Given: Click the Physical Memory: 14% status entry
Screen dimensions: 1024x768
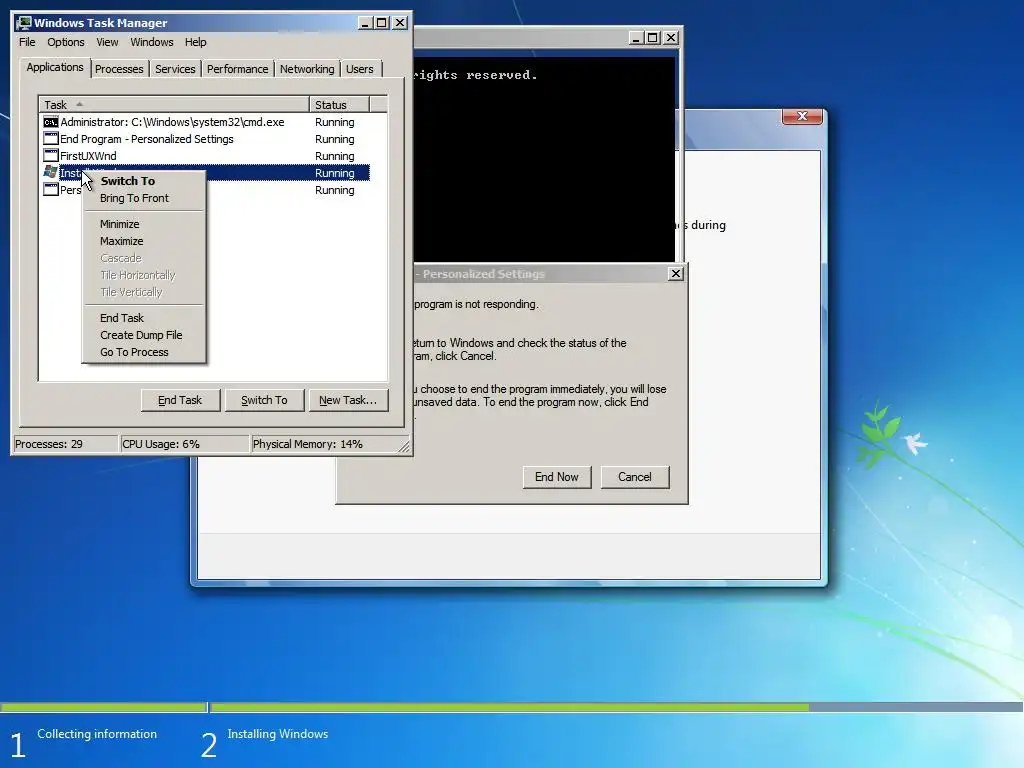Looking at the screenshot, I should [x=325, y=444].
